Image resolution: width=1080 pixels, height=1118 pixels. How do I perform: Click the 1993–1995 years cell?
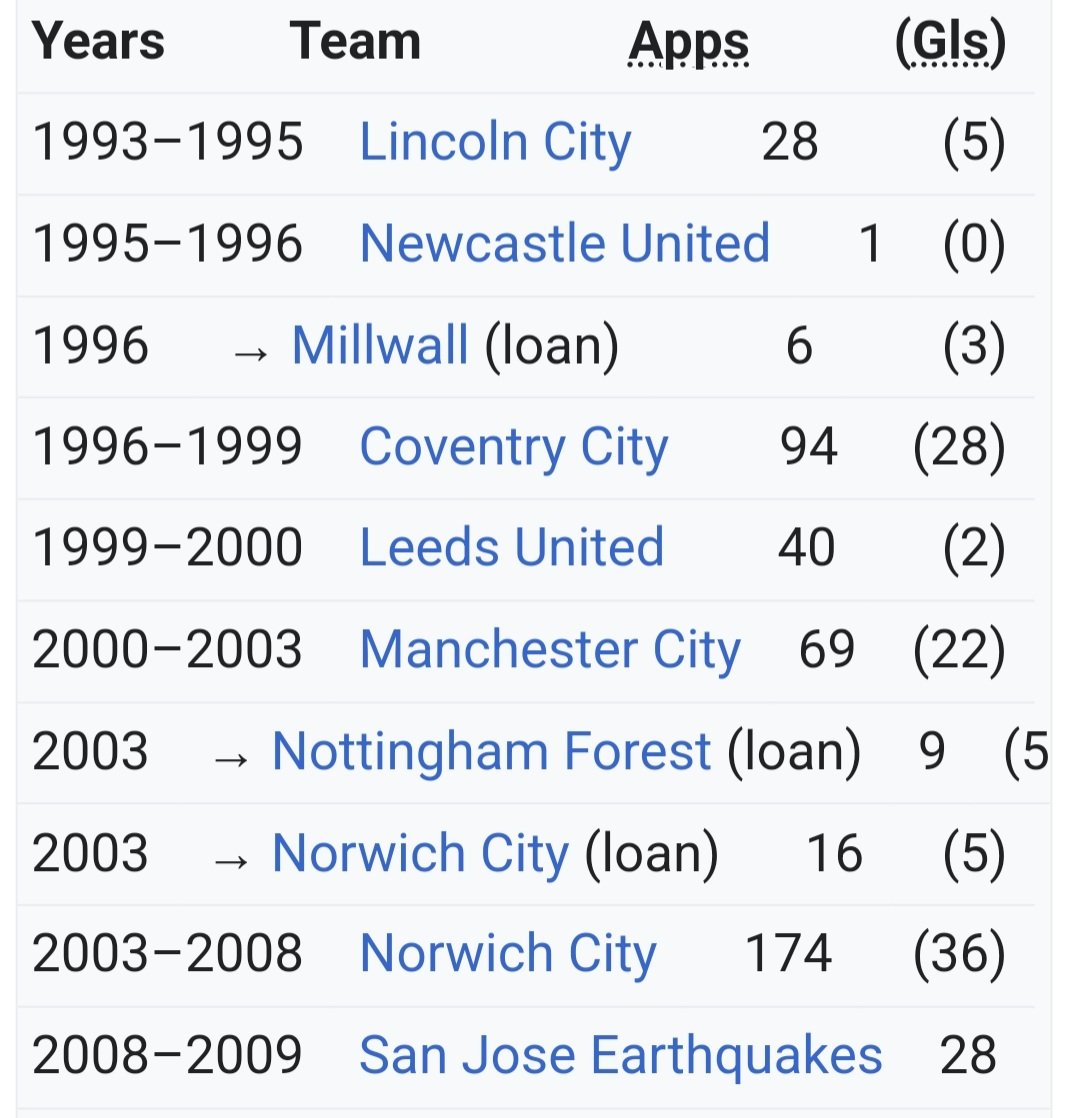(x=168, y=142)
